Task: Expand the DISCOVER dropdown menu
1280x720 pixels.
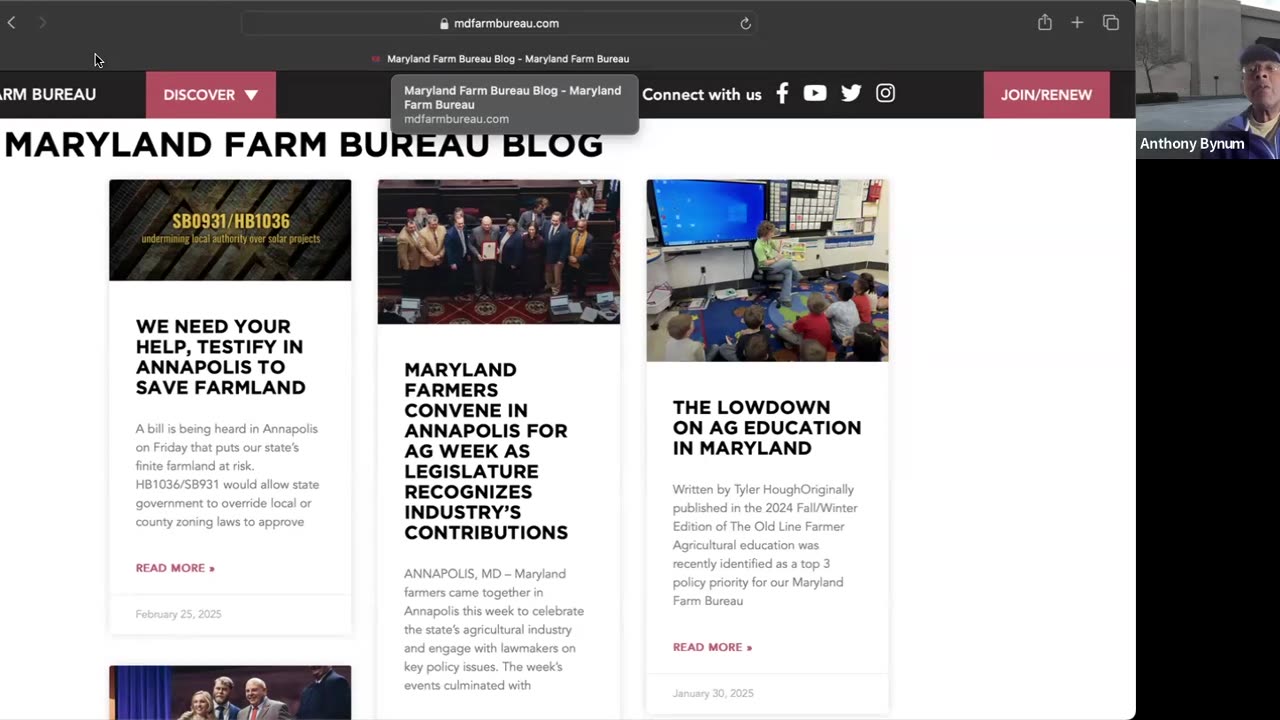Action: pyautogui.click(x=211, y=95)
